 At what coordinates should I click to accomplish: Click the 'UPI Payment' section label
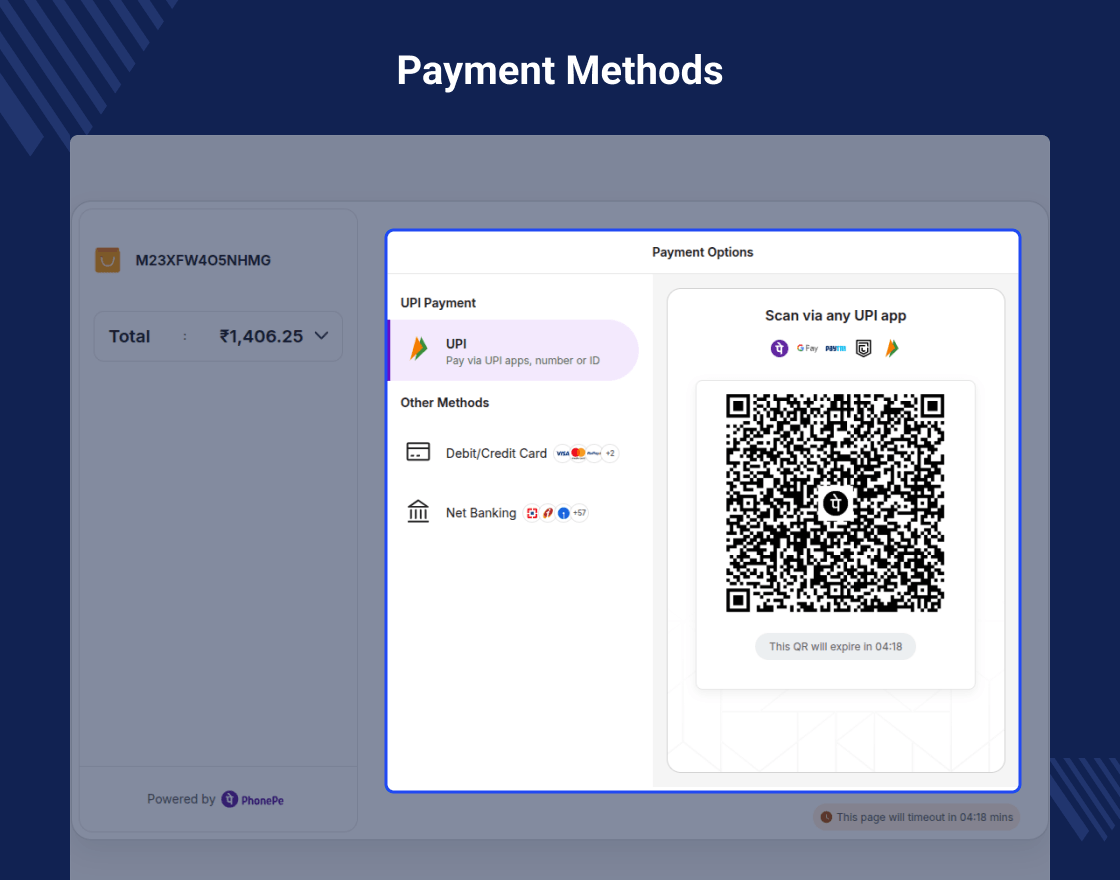(x=438, y=303)
